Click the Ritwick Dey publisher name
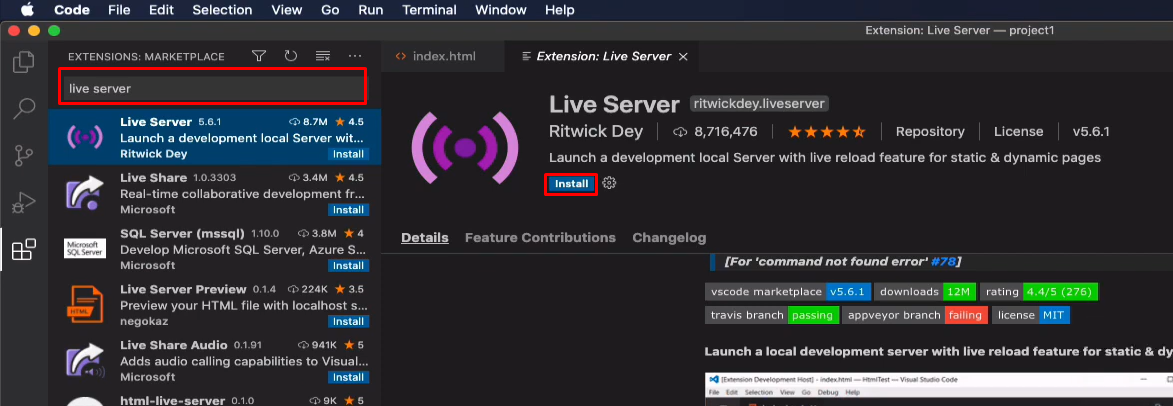1173x406 pixels. click(x=595, y=132)
